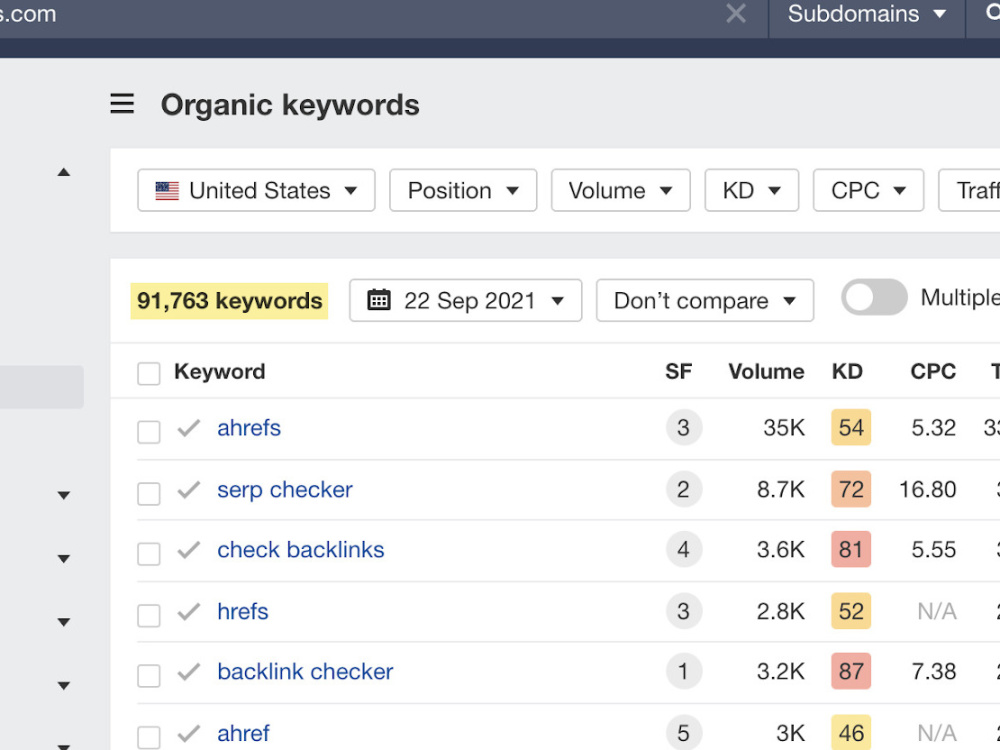
Task: Open the United States country dropdown
Action: click(x=256, y=190)
